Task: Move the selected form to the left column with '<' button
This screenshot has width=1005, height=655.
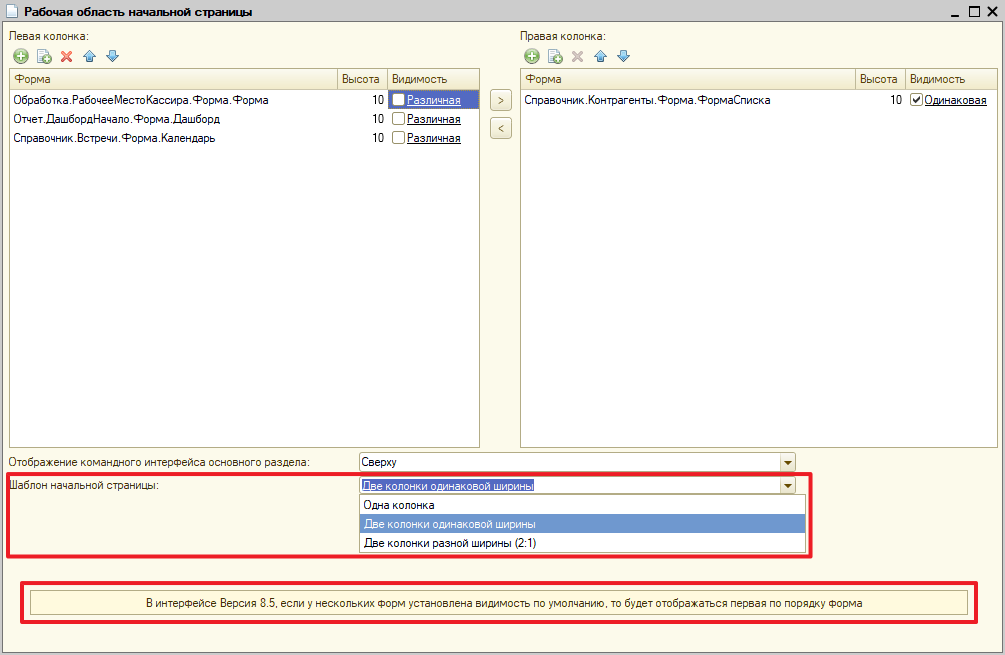Action: (x=501, y=128)
